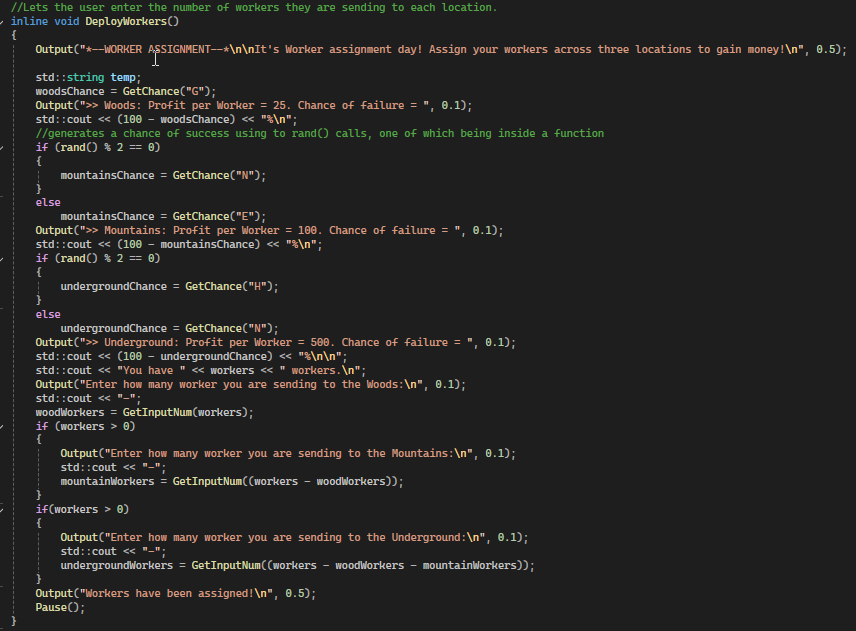
Task: Click the 'Pause();' call
Action: (x=60, y=608)
